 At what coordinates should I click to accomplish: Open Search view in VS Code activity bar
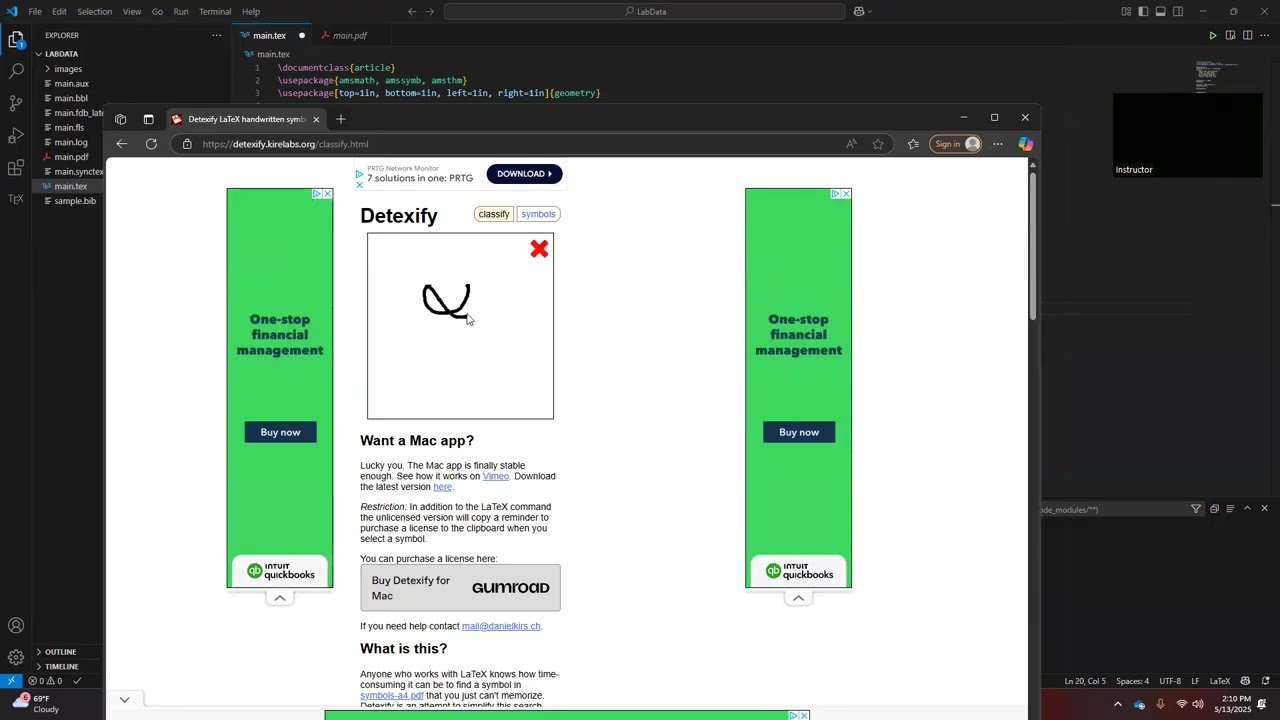click(16, 72)
